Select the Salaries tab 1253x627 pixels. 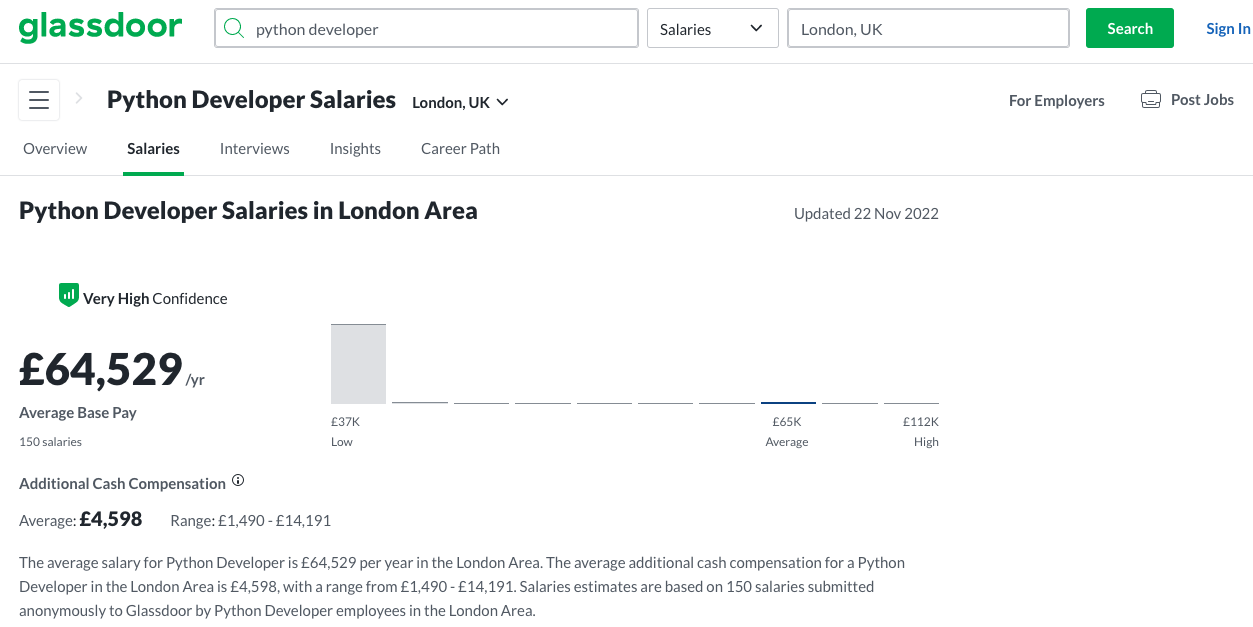153,148
